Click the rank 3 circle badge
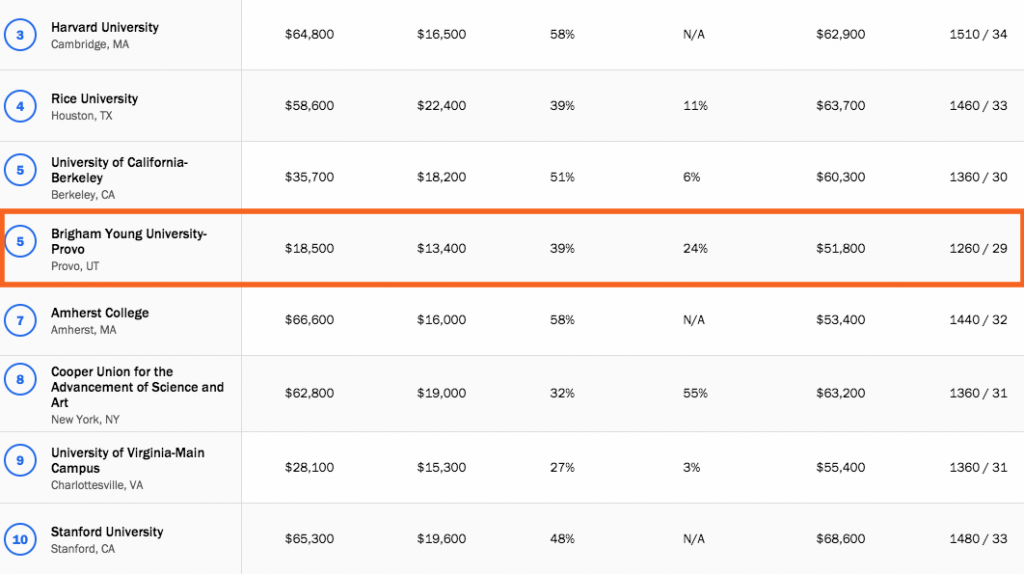The height and width of the screenshot is (574, 1024). [20, 35]
